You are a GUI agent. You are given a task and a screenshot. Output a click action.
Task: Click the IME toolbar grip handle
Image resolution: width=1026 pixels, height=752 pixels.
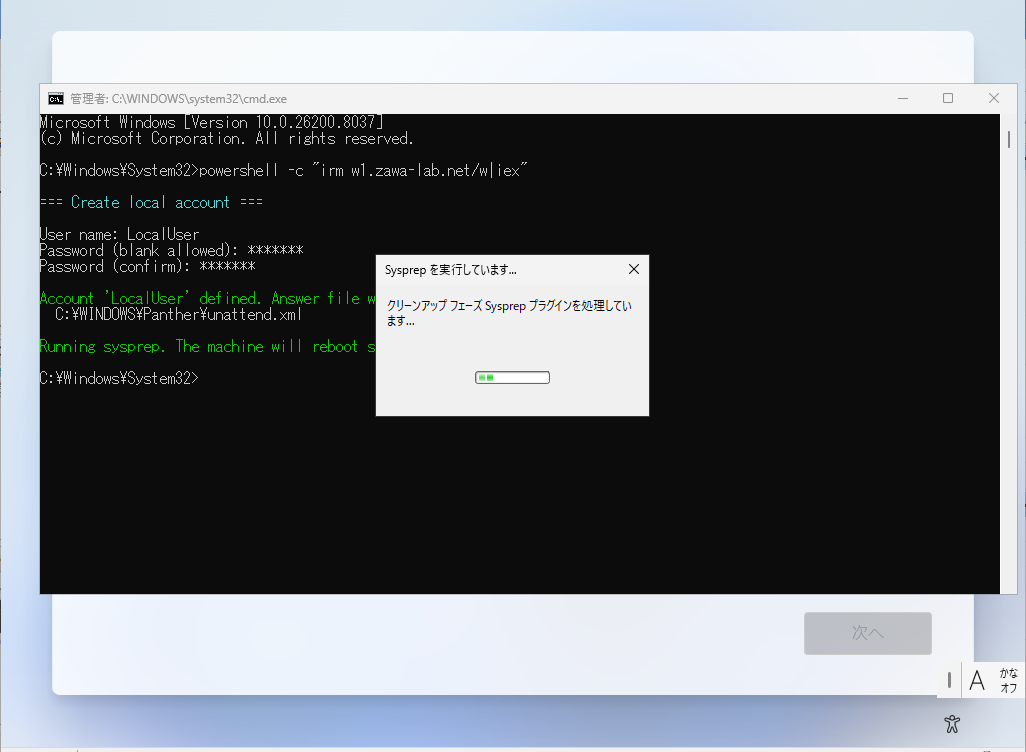point(949,681)
